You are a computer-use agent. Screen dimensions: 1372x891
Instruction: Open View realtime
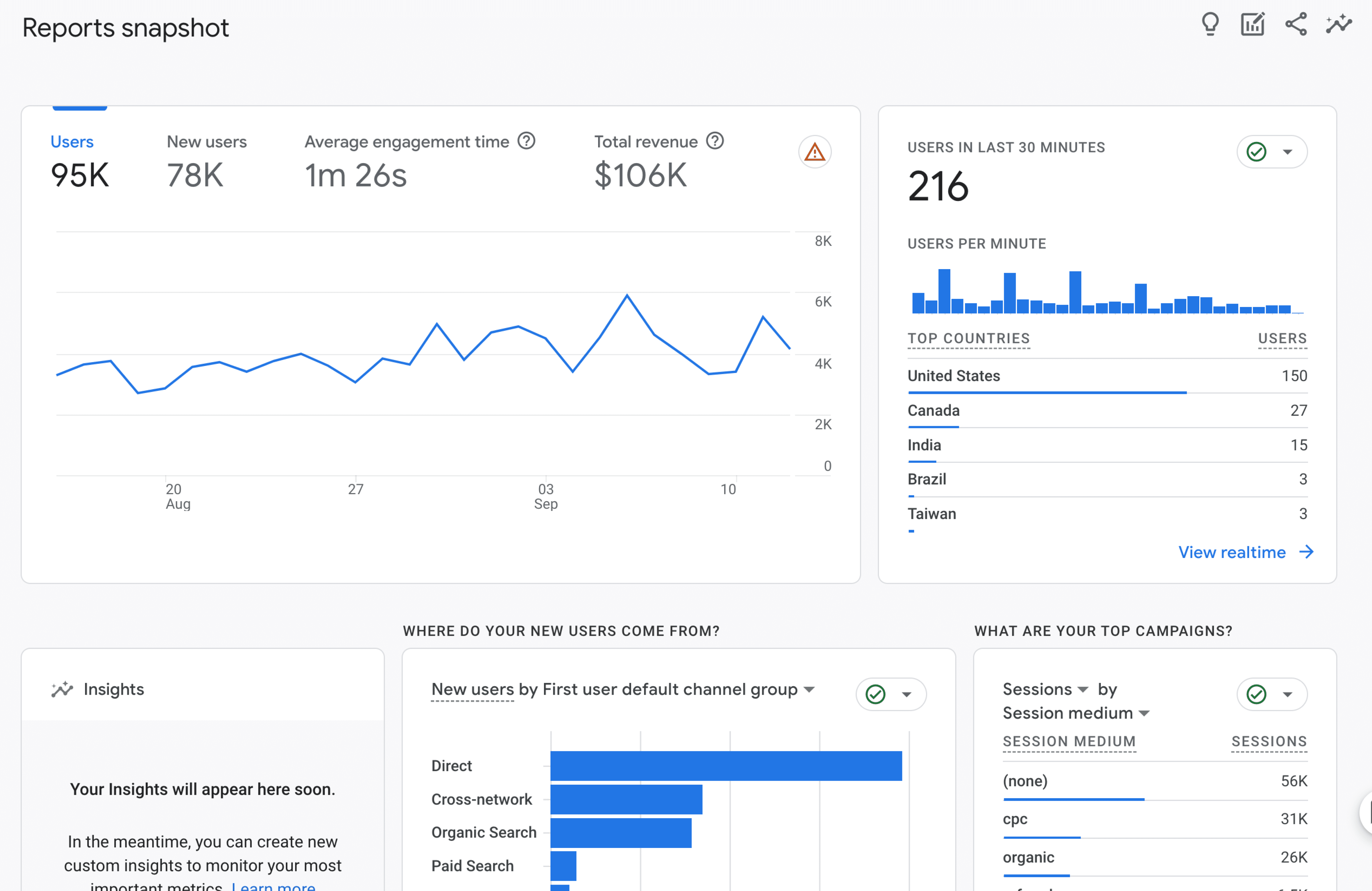(x=1232, y=551)
